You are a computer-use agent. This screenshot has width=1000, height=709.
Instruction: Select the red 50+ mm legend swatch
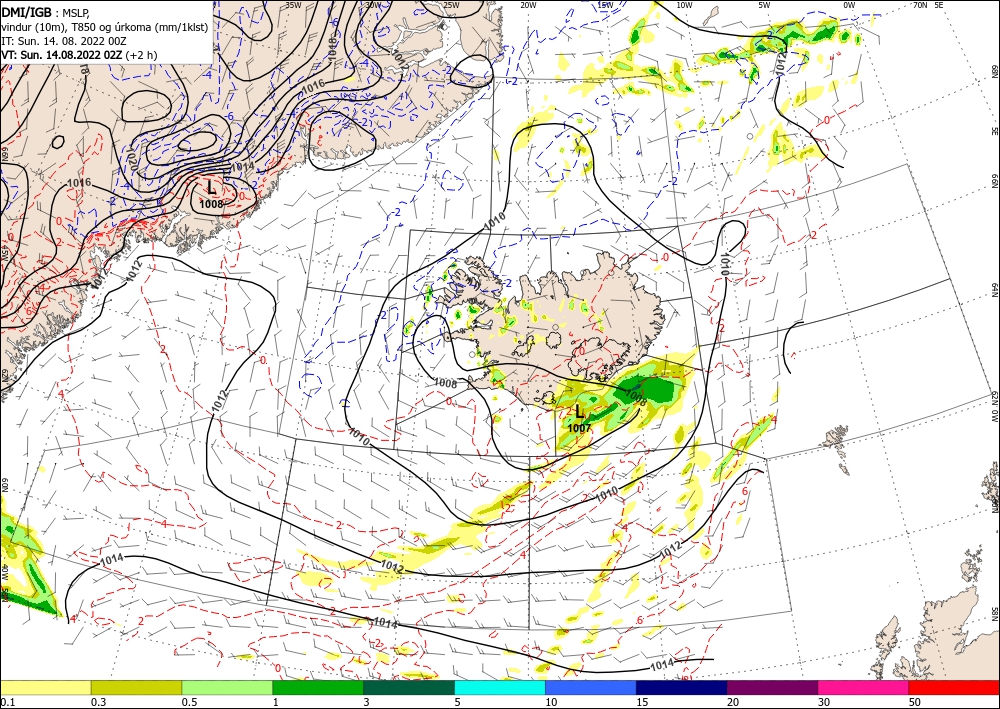(x=954, y=687)
